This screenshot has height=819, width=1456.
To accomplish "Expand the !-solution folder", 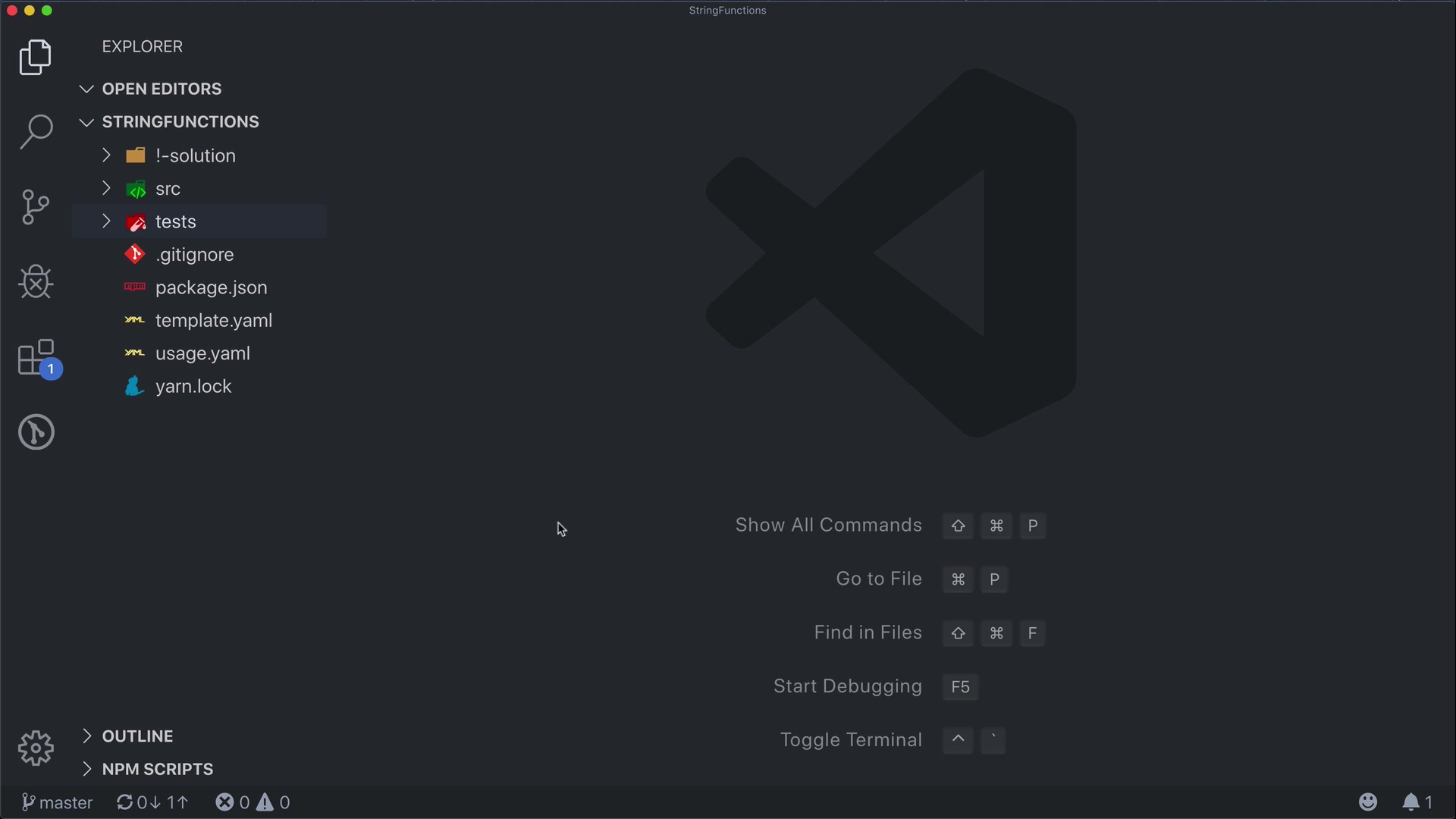I will (x=195, y=155).
